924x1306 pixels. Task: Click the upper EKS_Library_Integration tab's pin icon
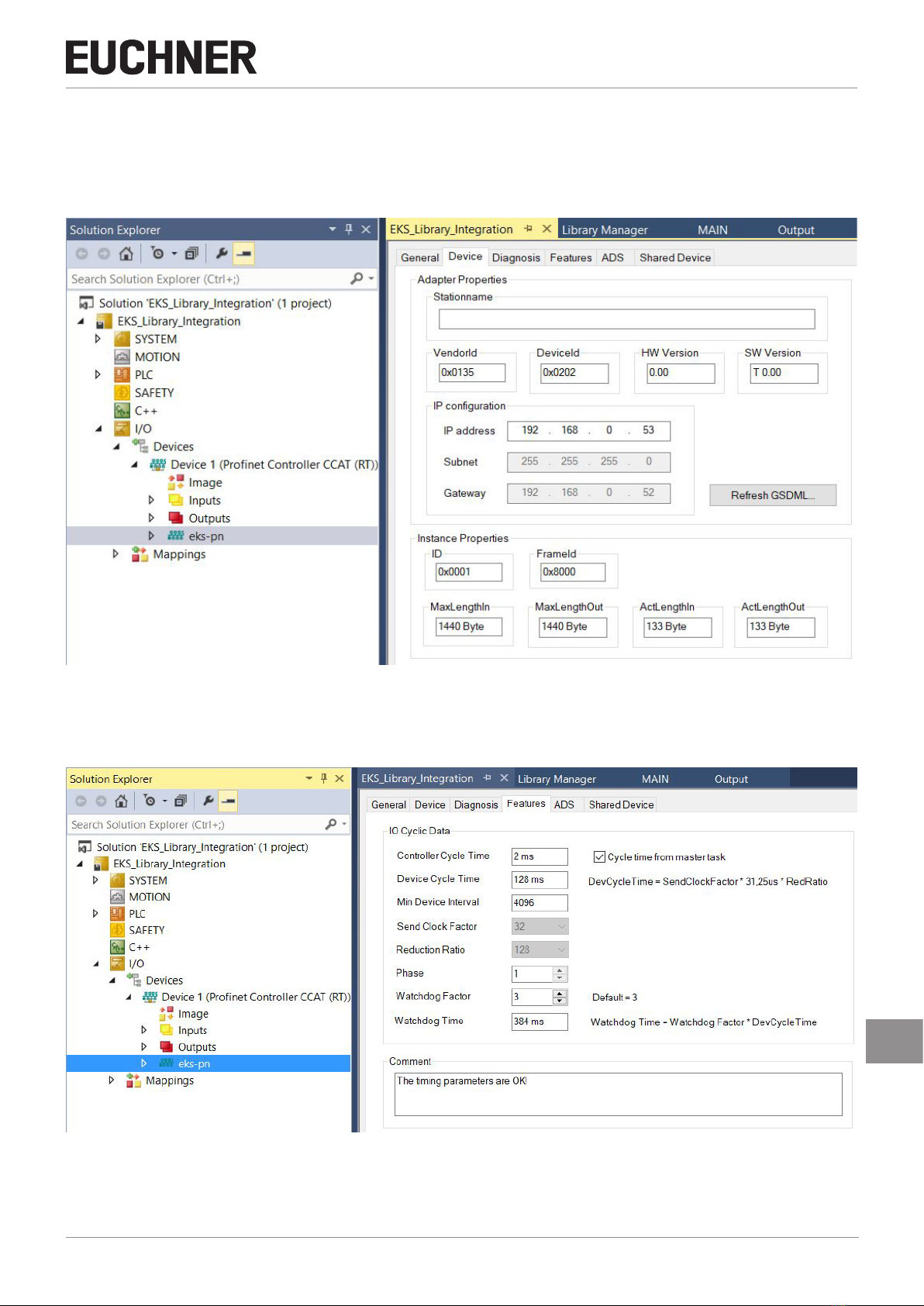528,229
